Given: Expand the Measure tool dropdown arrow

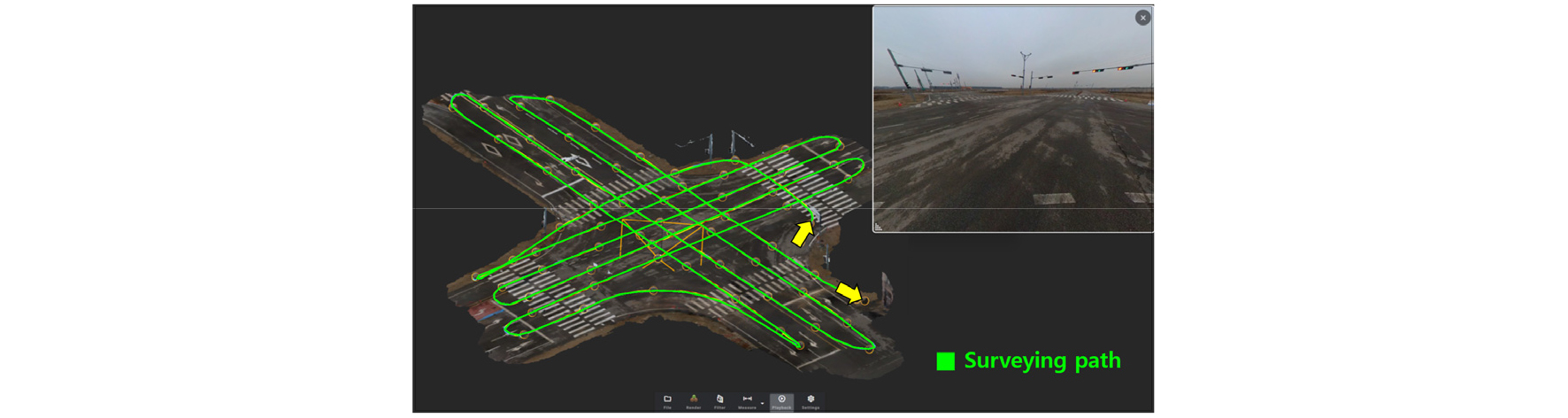Looking at the screenshot, I should (x=762, y=404).
